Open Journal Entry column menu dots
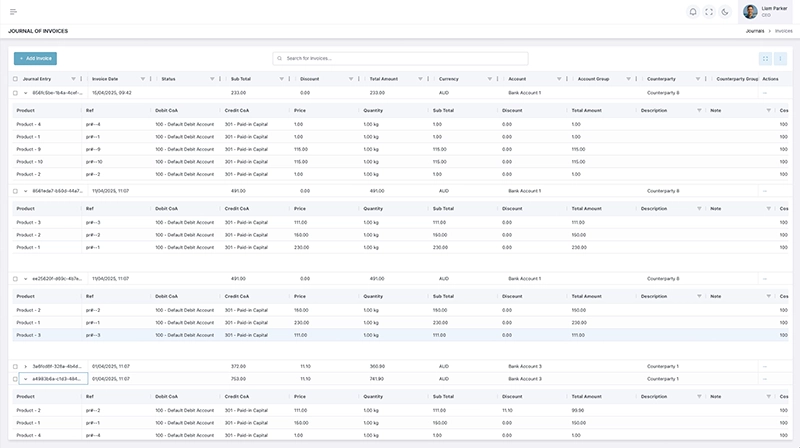Image resolution: width=800 pixels, height=448 pixels. [81, 79]
